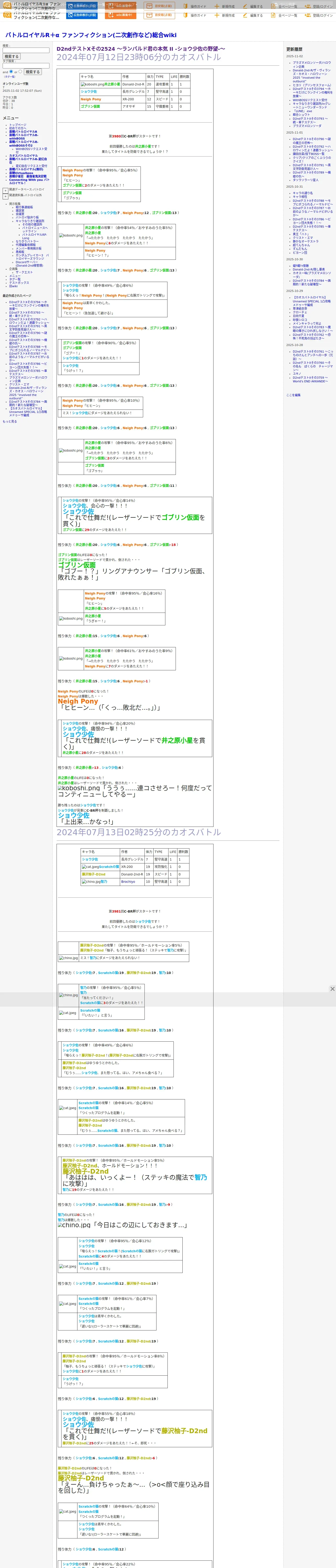This screenshot has height=1568, width=336.
Task: Open バトロイ駄弁り板 link
Action: (x=27, y=217)
